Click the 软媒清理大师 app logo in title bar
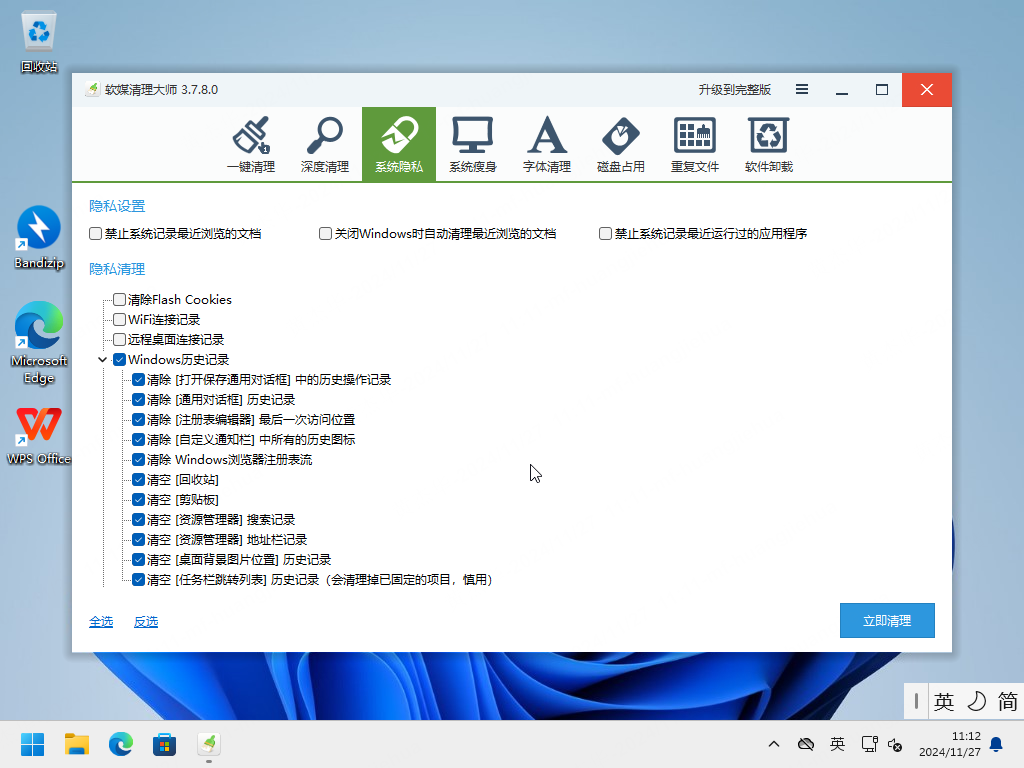This screenshot has height=768, width=1024. (93, 89)
